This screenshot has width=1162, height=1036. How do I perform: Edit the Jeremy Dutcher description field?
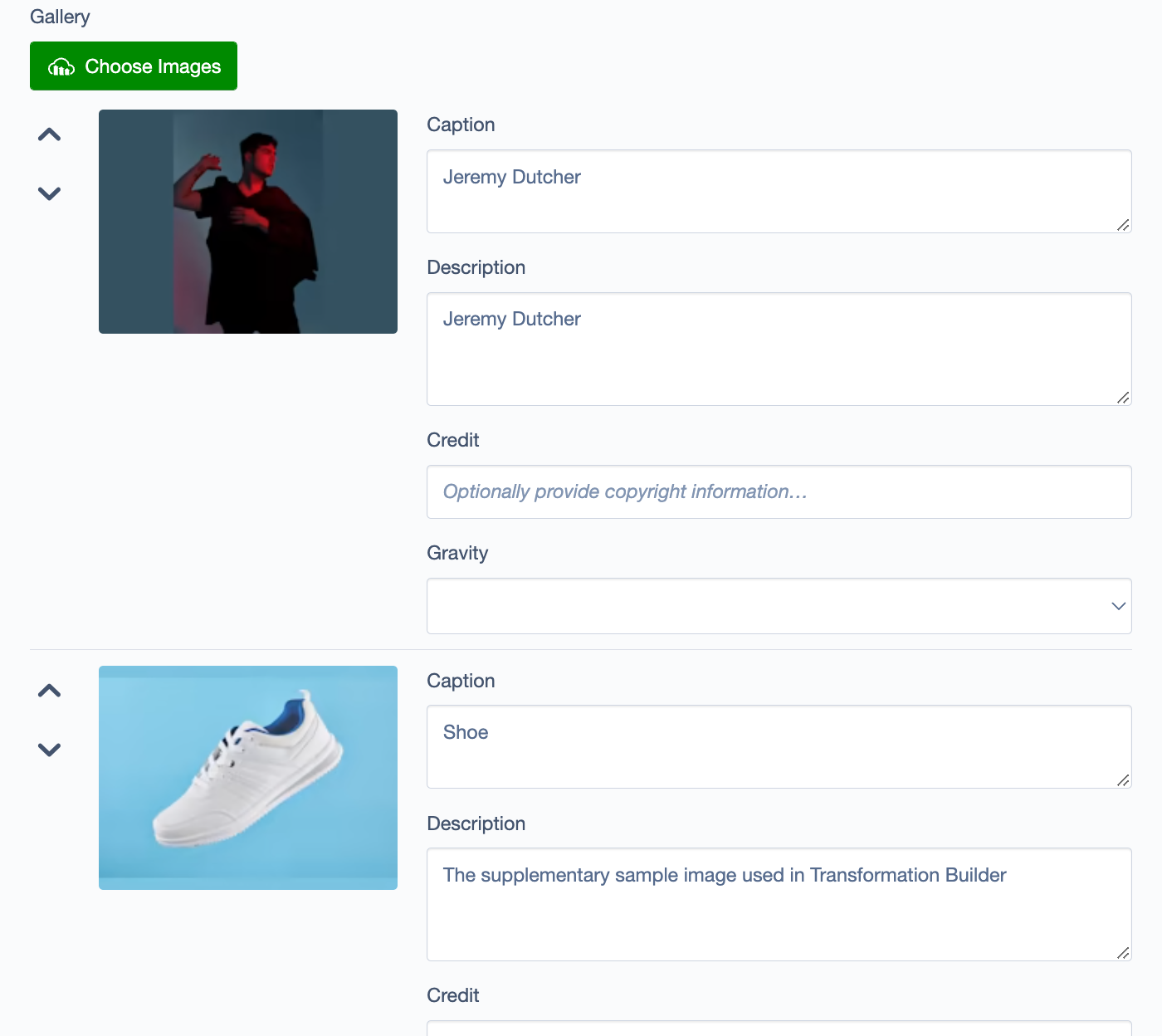click(x=779, y=349)
